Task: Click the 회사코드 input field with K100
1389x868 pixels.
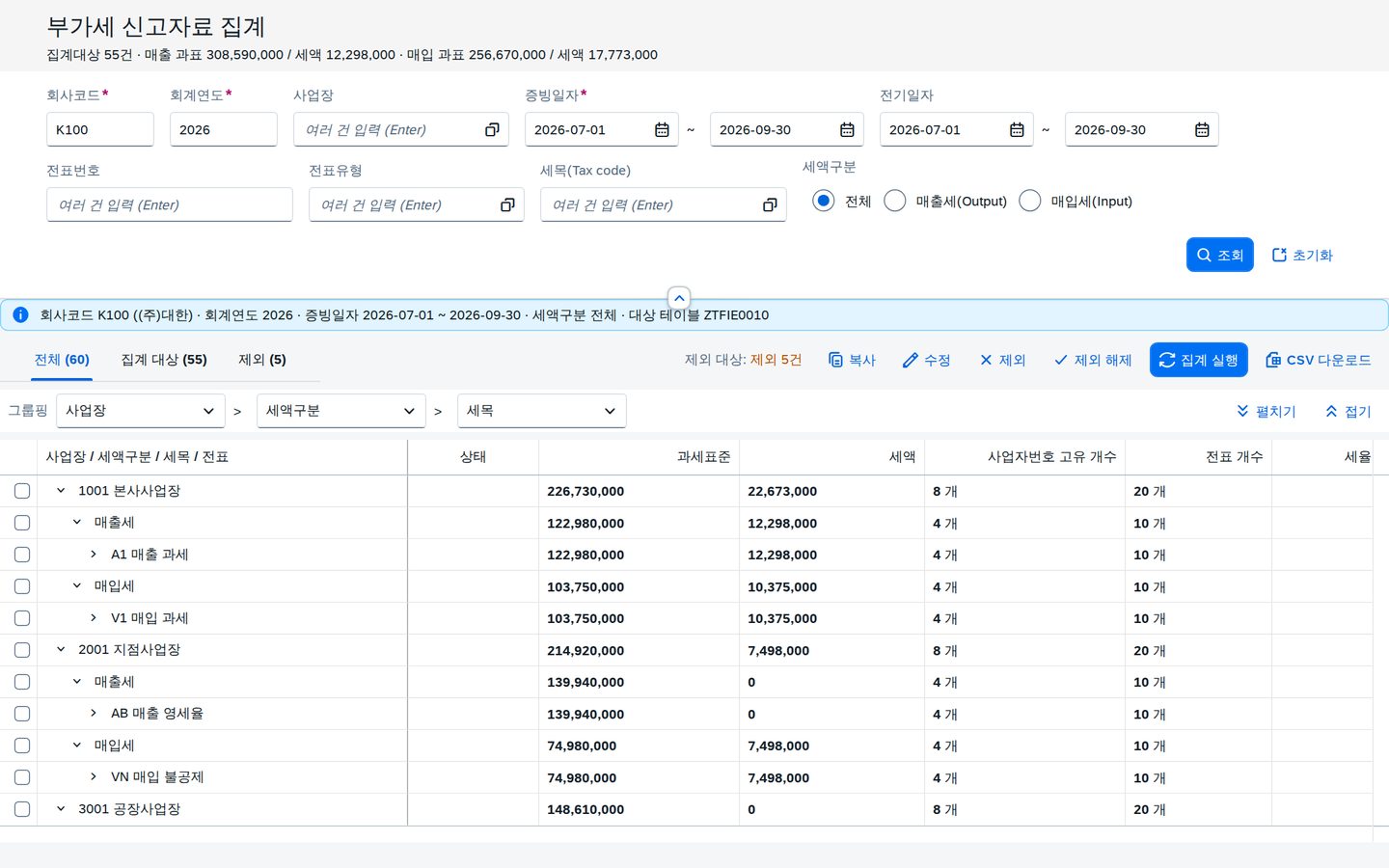Action: 100,129
